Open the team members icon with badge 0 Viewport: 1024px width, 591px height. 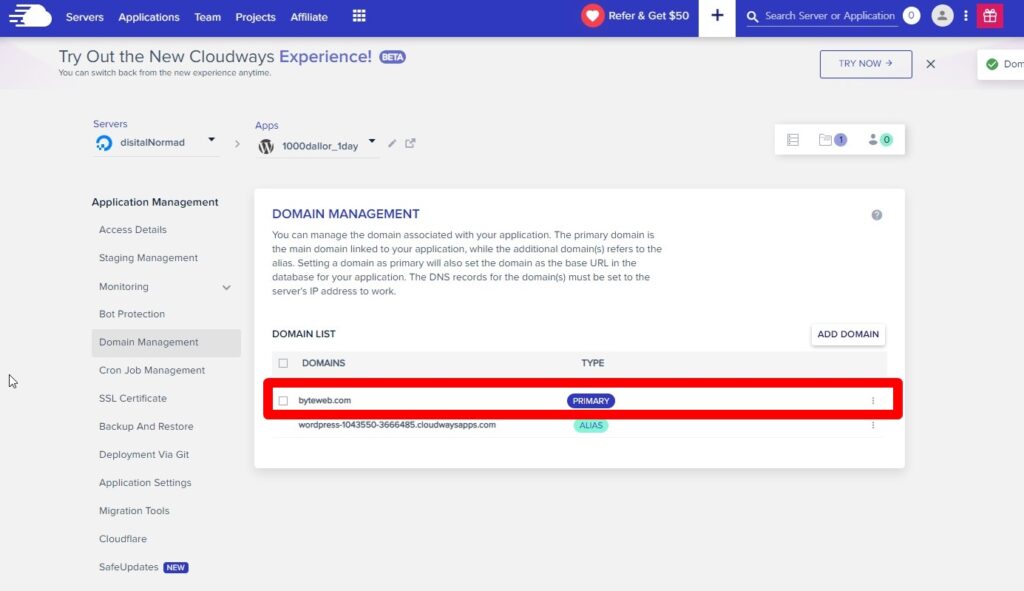(880, 140)
